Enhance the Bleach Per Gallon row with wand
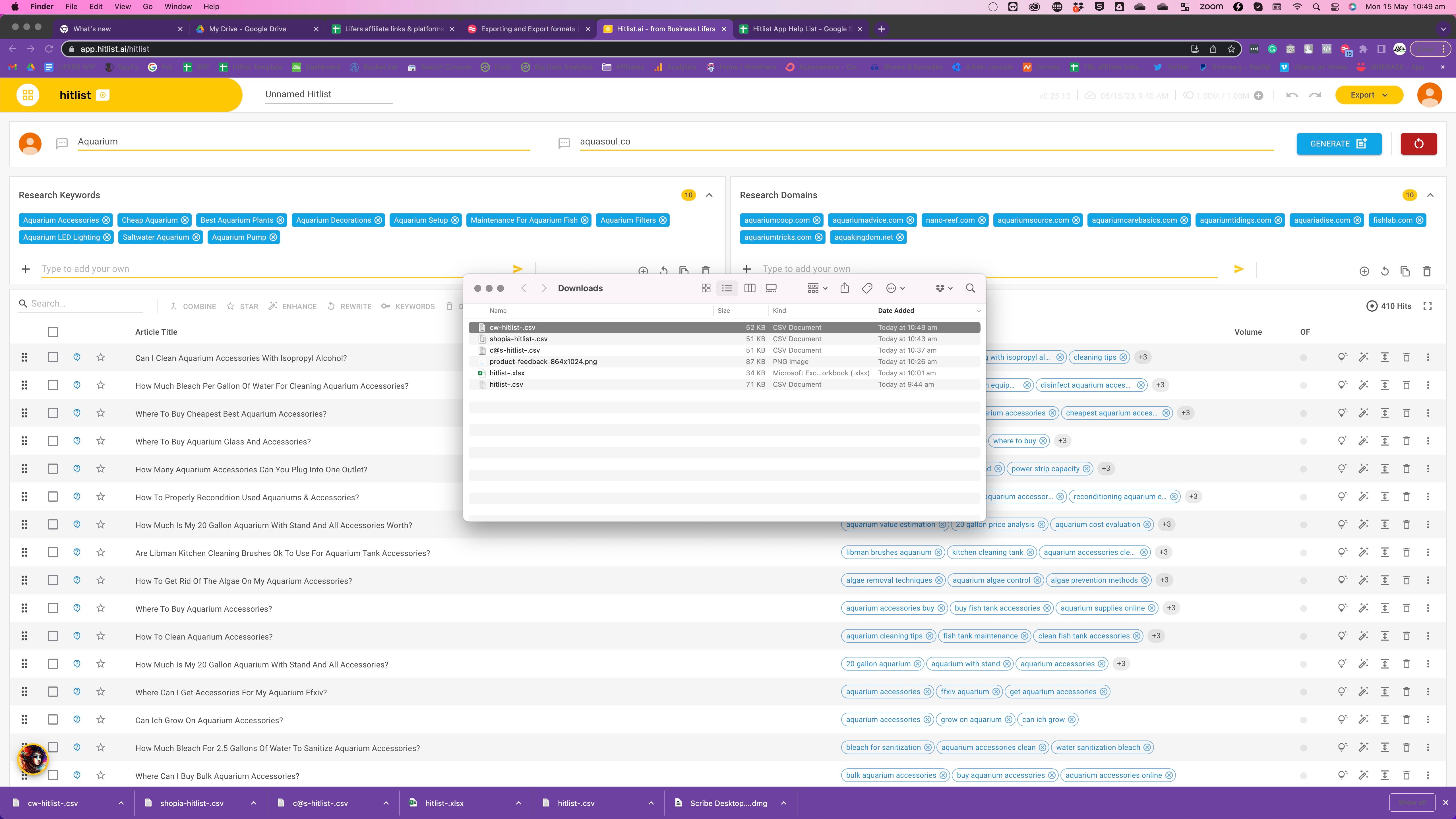Screen dimensions: 1456x819 coord(1364,385)
